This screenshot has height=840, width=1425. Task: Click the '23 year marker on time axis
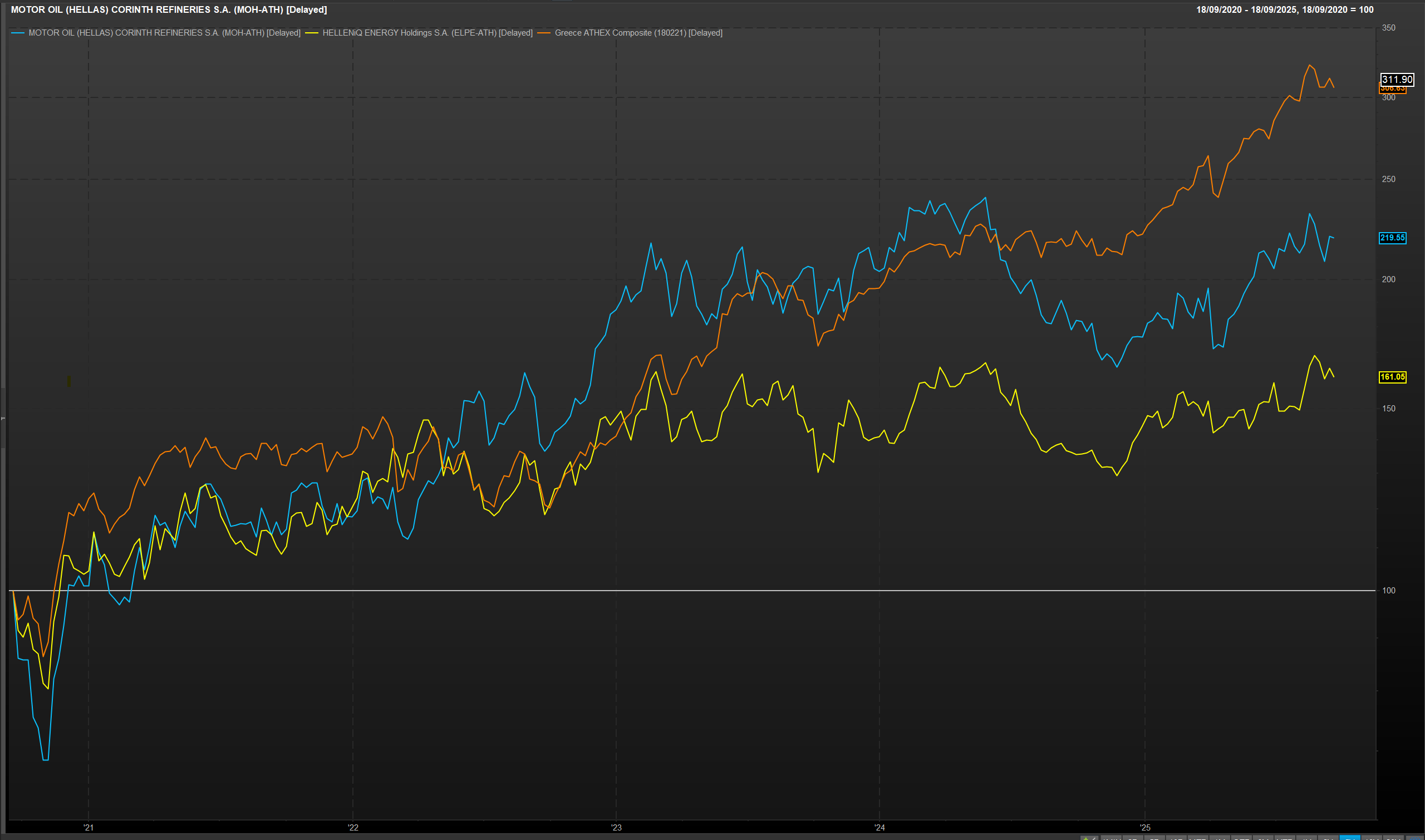pos(616,828)
